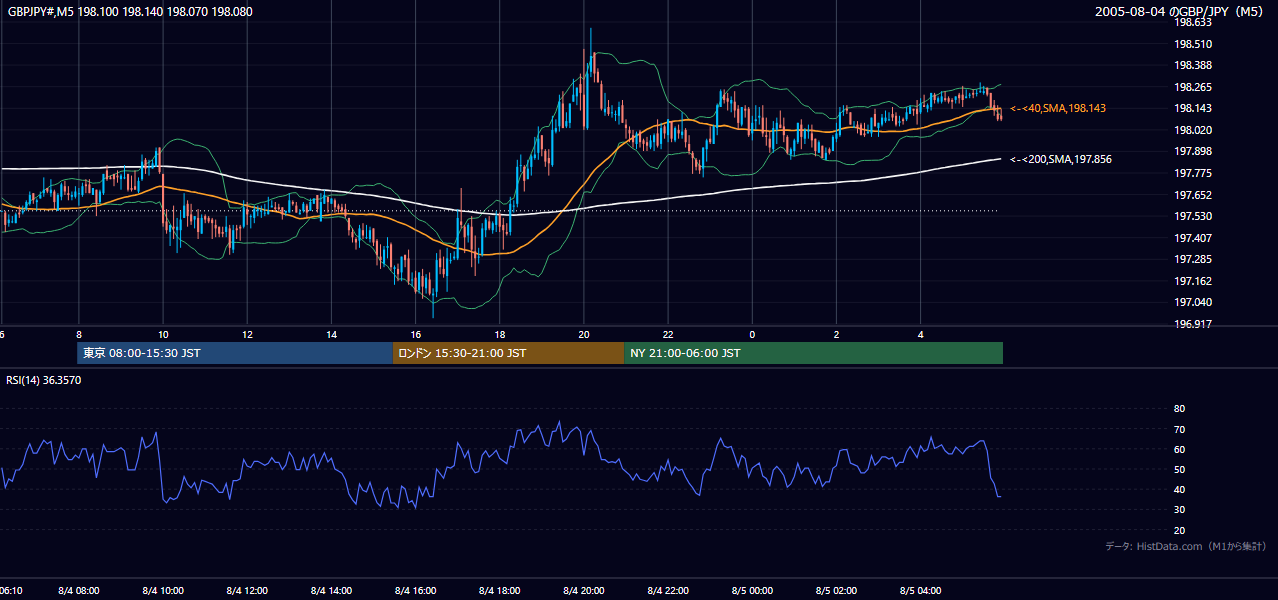Click the hour 16 tick under price chart
The height and width of the screenshot is (600, 1278).
(x=416, y=335)
